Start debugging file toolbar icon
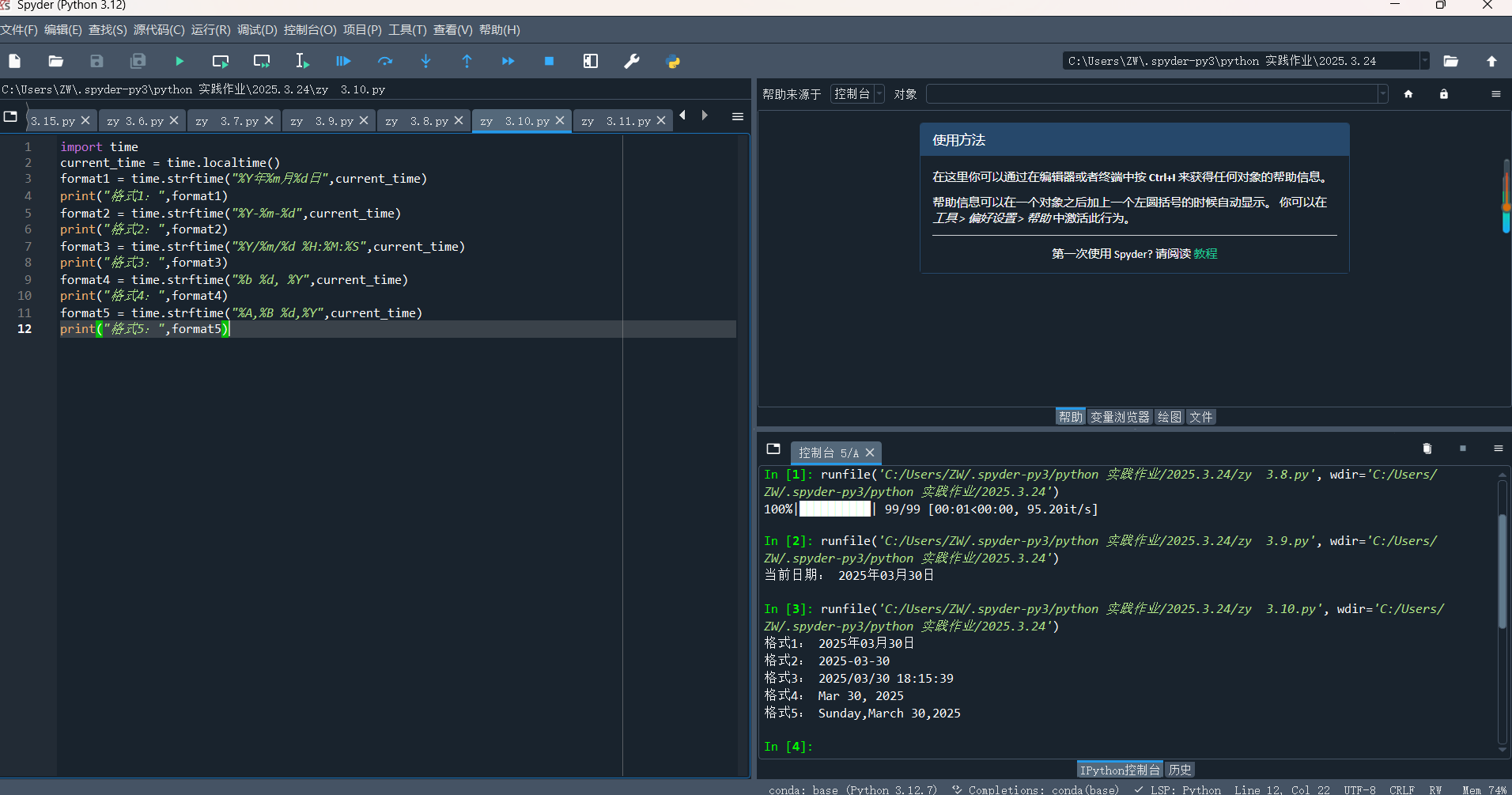The width and height of the screenshot is (1512, 795). (x=343, y=61)
